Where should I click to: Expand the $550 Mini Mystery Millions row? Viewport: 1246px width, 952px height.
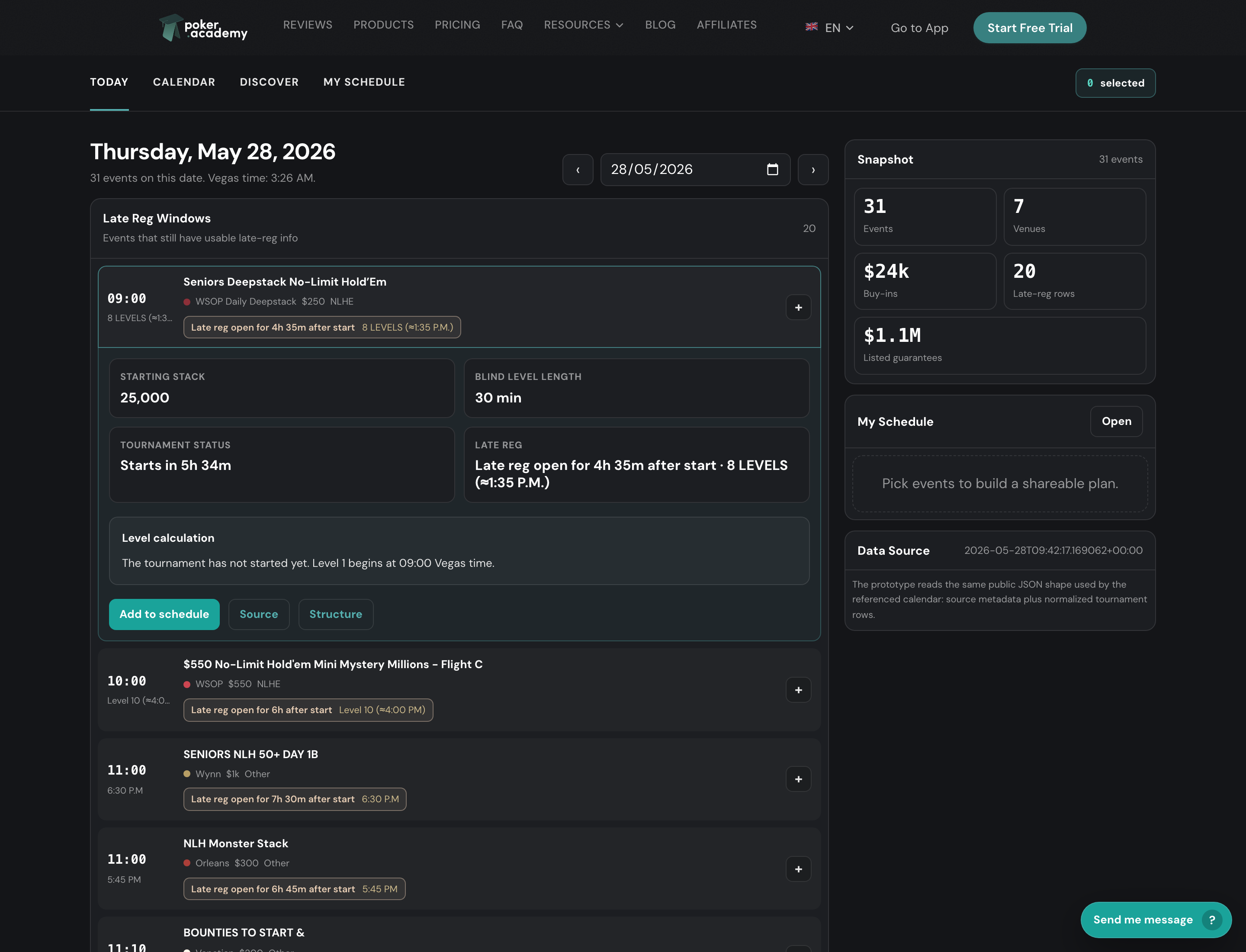tap(459, 690)
